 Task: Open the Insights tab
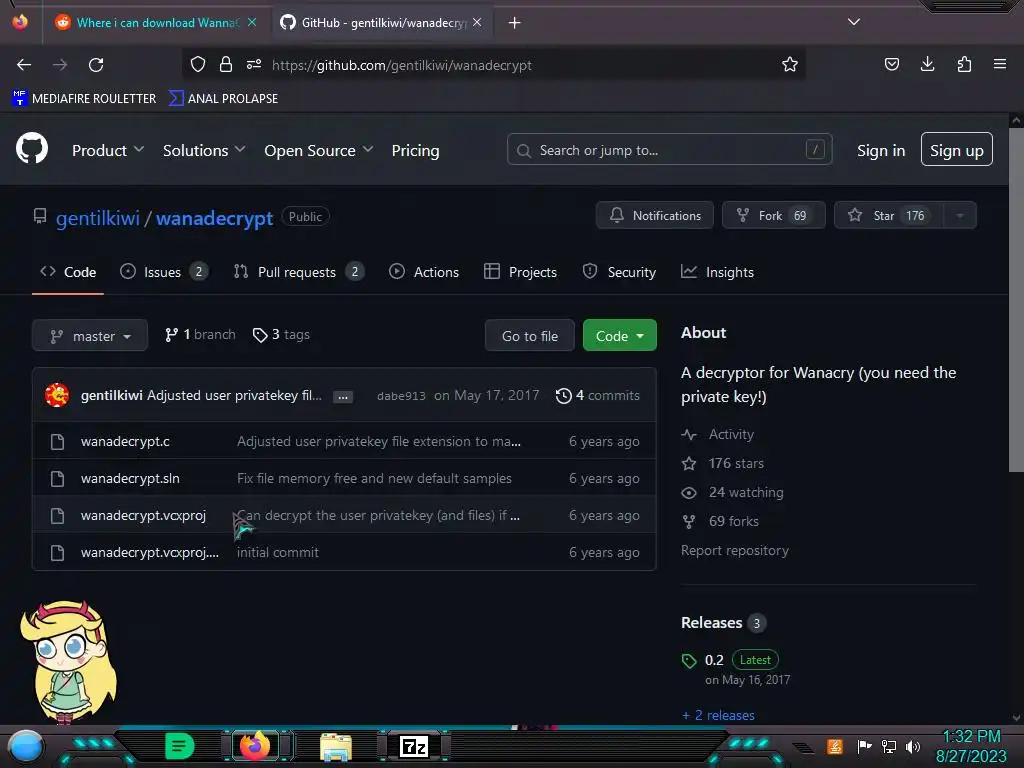coord(717,272)
